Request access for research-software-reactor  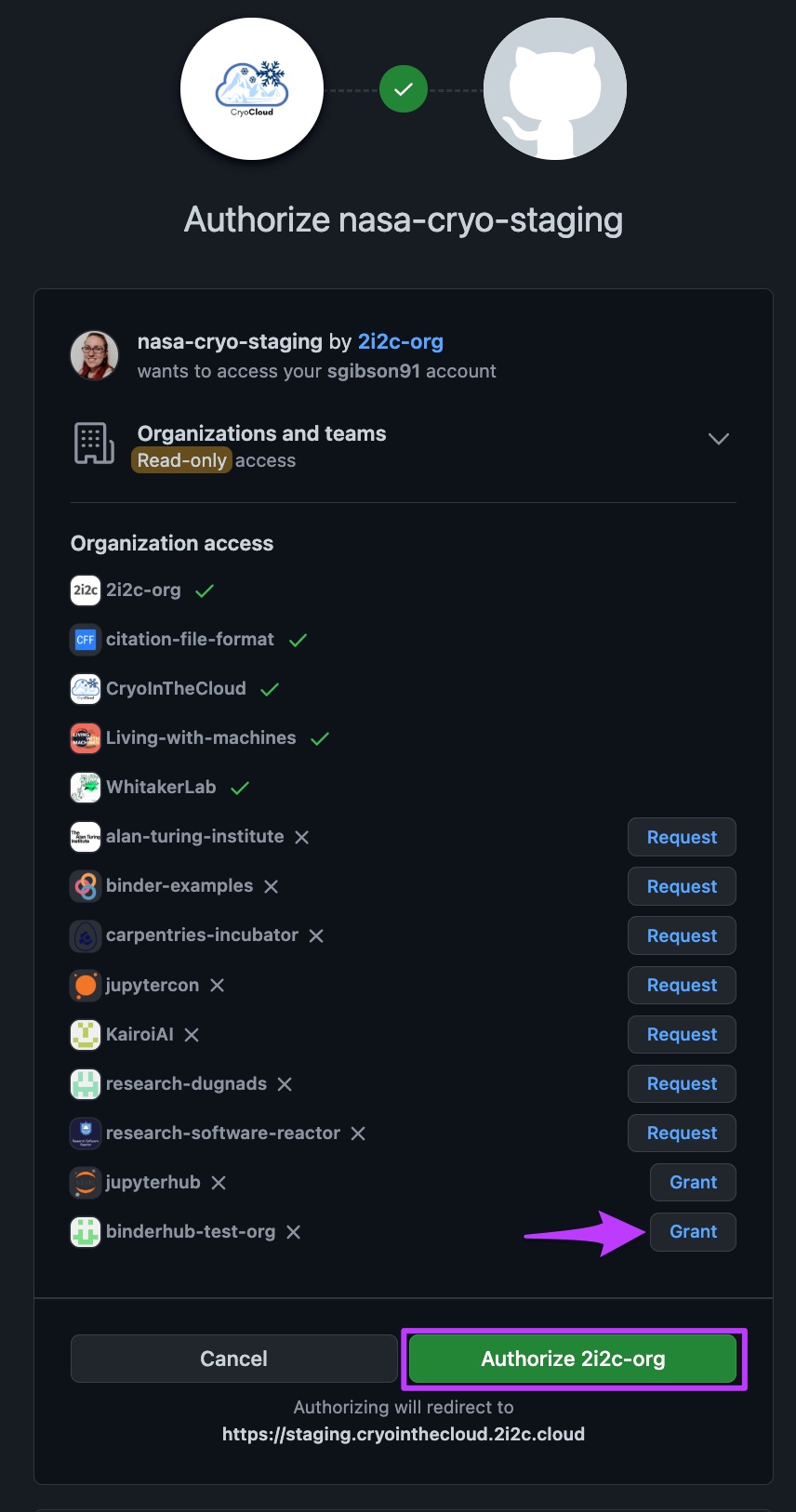682,1133
